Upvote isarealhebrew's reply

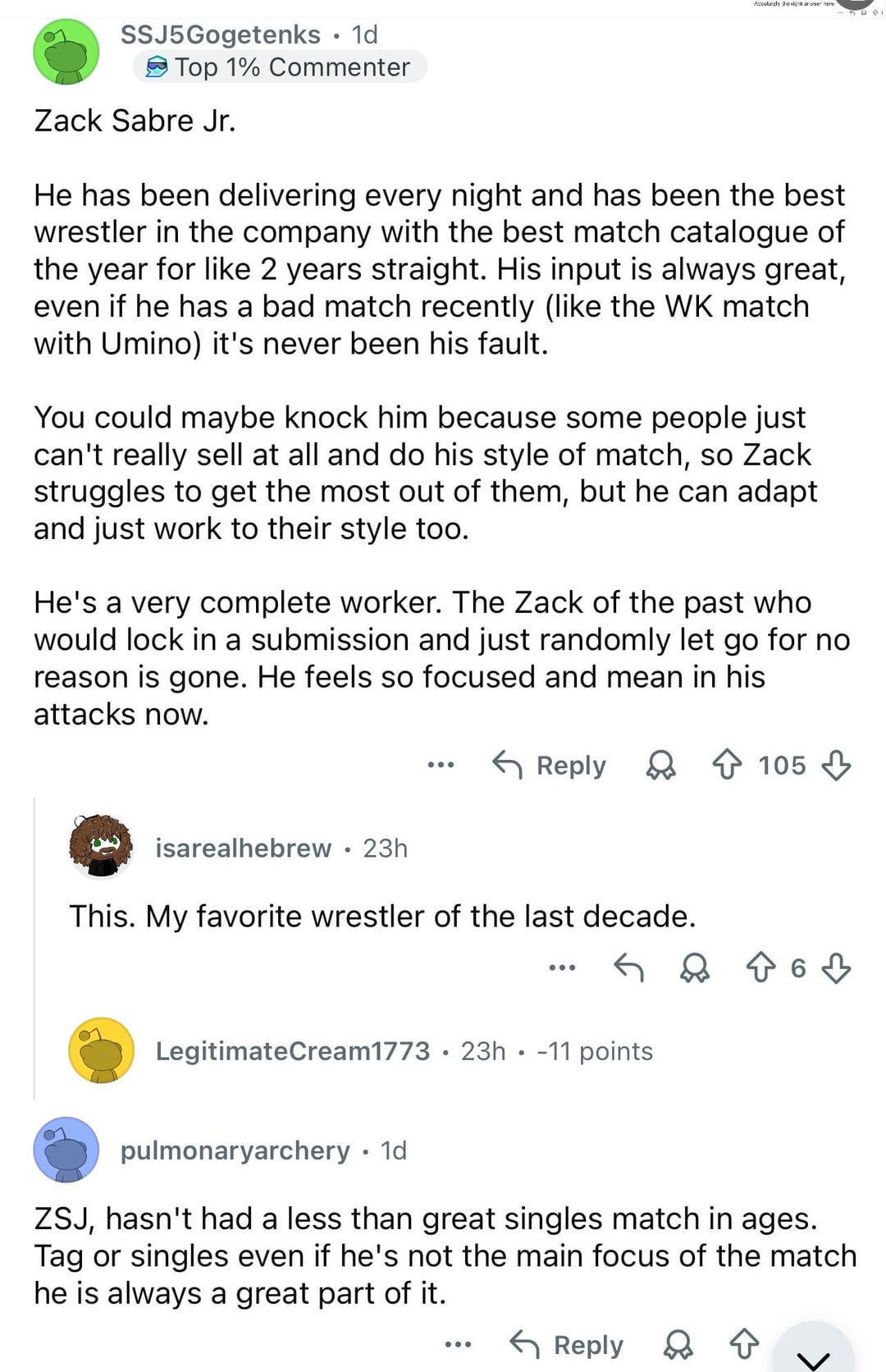point(760,968)
